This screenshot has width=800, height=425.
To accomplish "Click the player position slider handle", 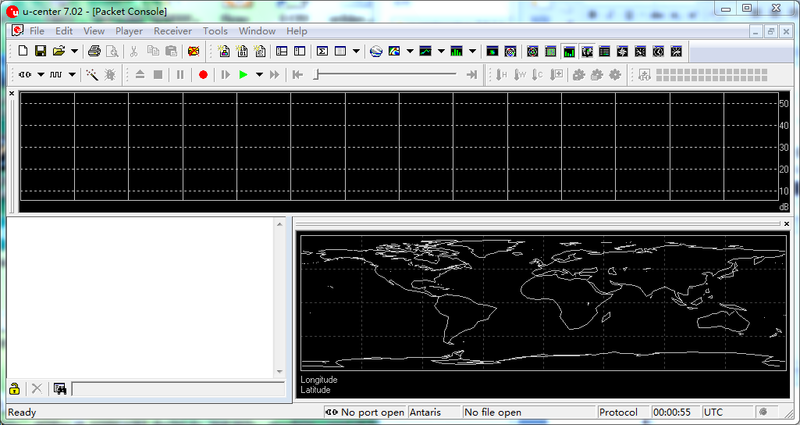I will [316, 75].
